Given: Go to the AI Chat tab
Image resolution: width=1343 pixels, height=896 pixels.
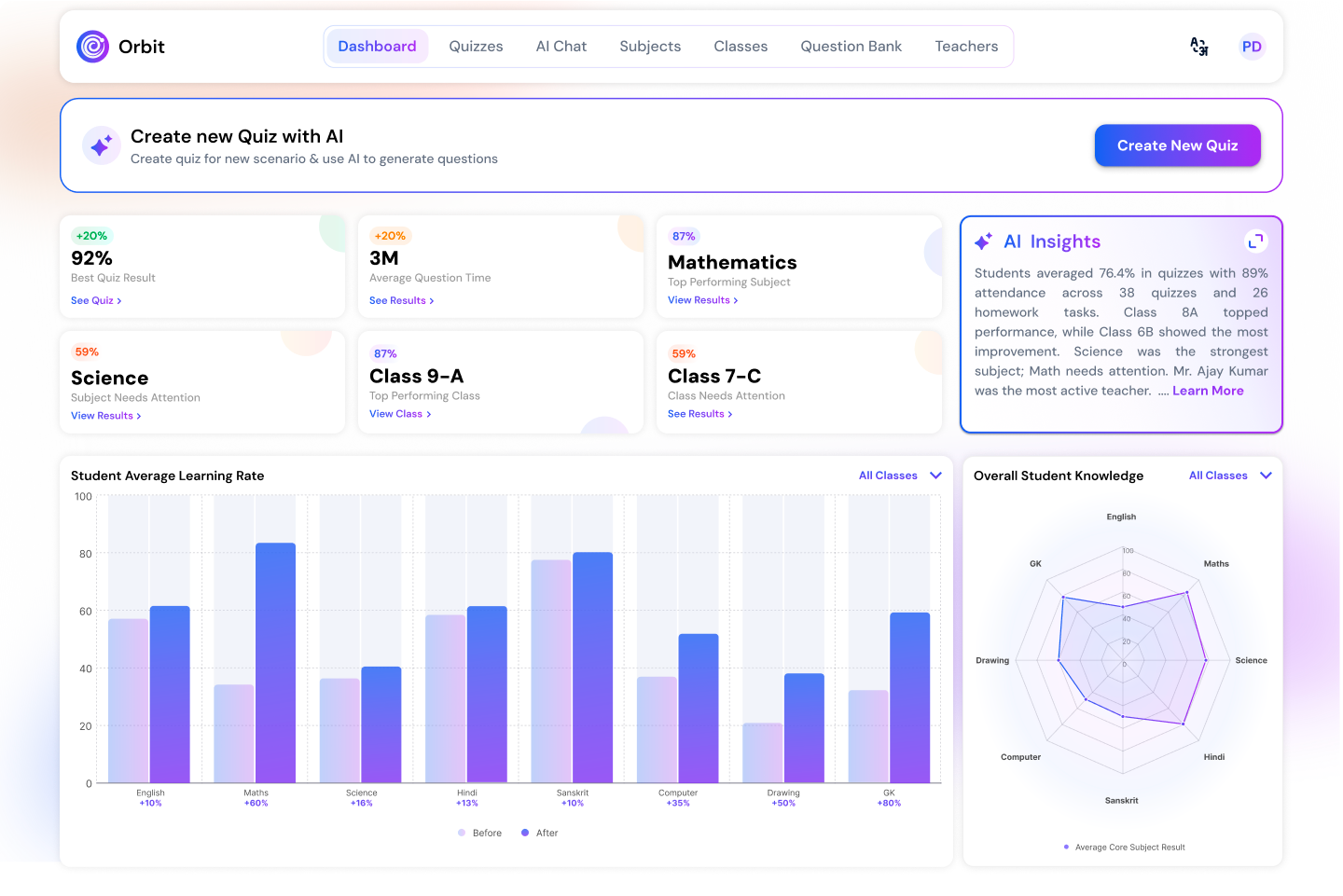Looking at the screenshot, I should pyautogui.click(x=561, y=47).
